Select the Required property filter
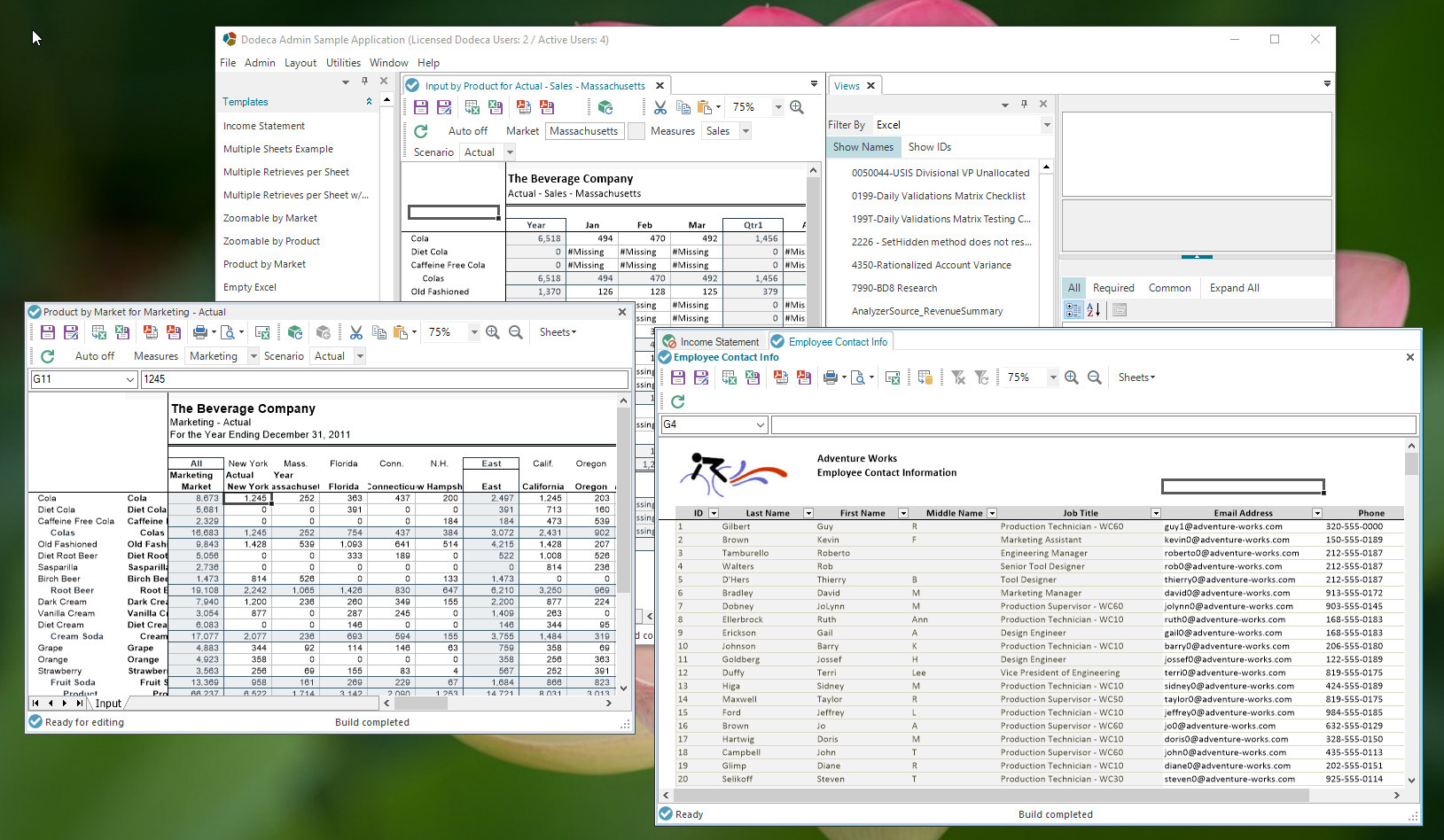The width and height of the screenshot is (1444, 840). pos(1113,288)
